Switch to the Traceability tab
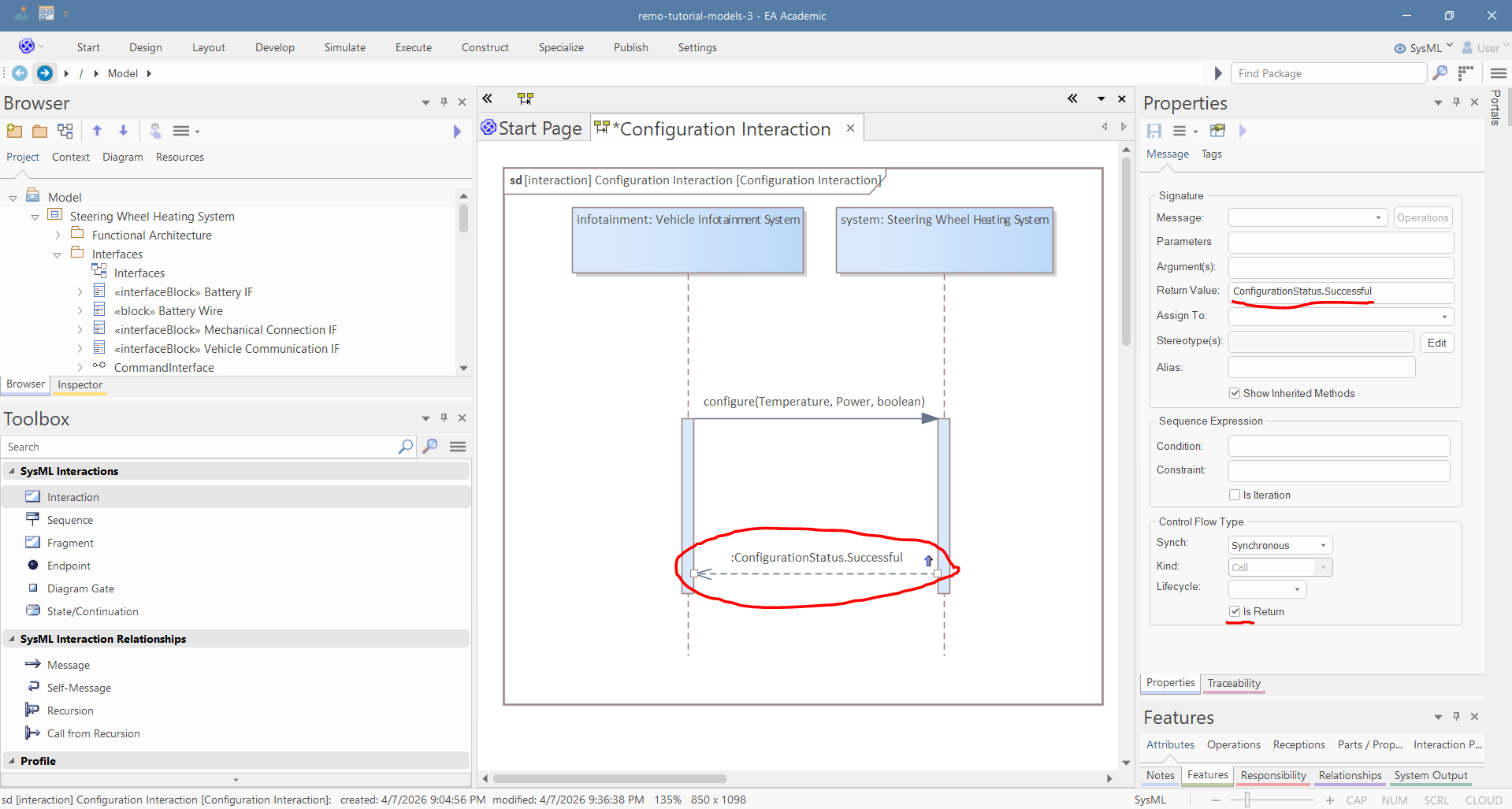The image size is (1512, 809). (1233, 683)
